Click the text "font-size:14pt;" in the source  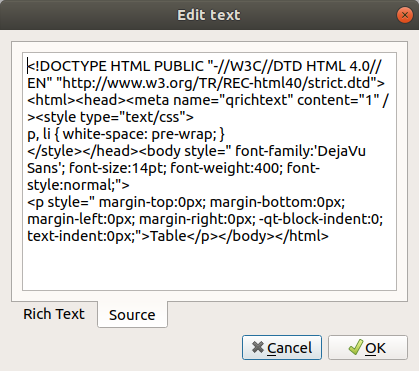[x=117, y=168]
